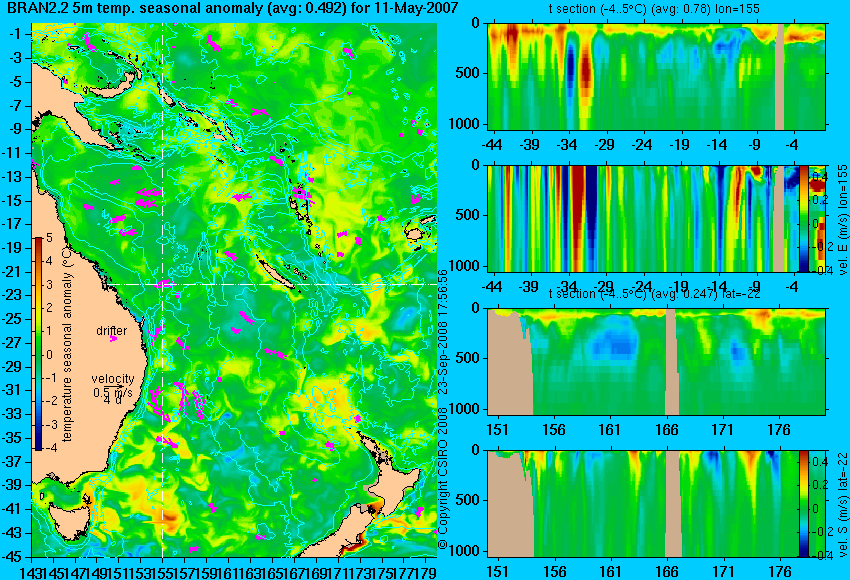850x580 pixels.
Task: Click the '-29' tick under the lon=155 temperature section
Action: pos(605,145)
